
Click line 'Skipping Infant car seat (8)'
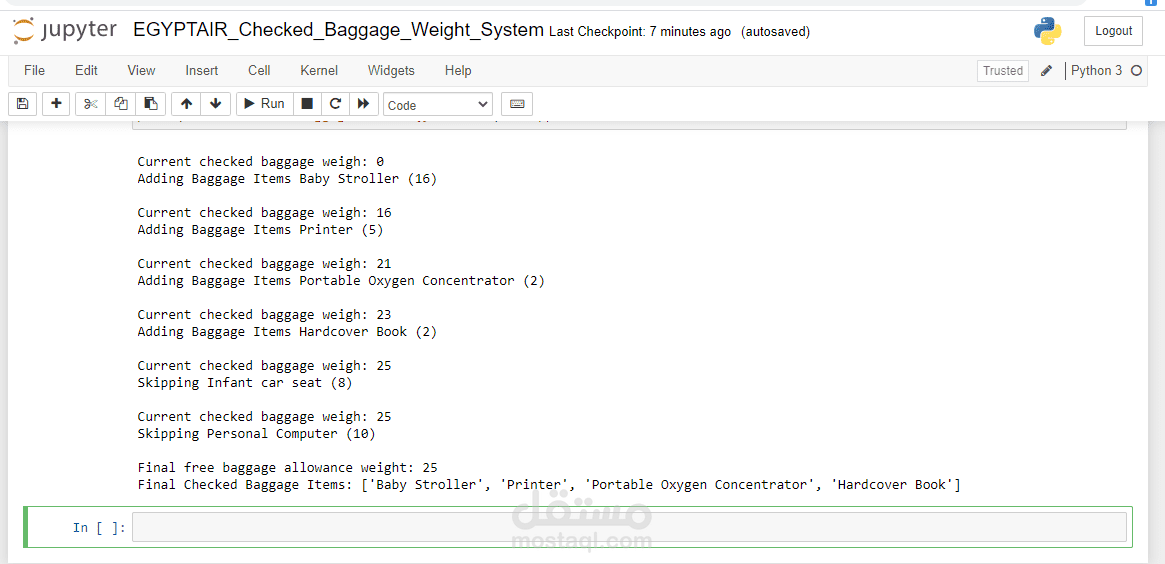[244, 383]
